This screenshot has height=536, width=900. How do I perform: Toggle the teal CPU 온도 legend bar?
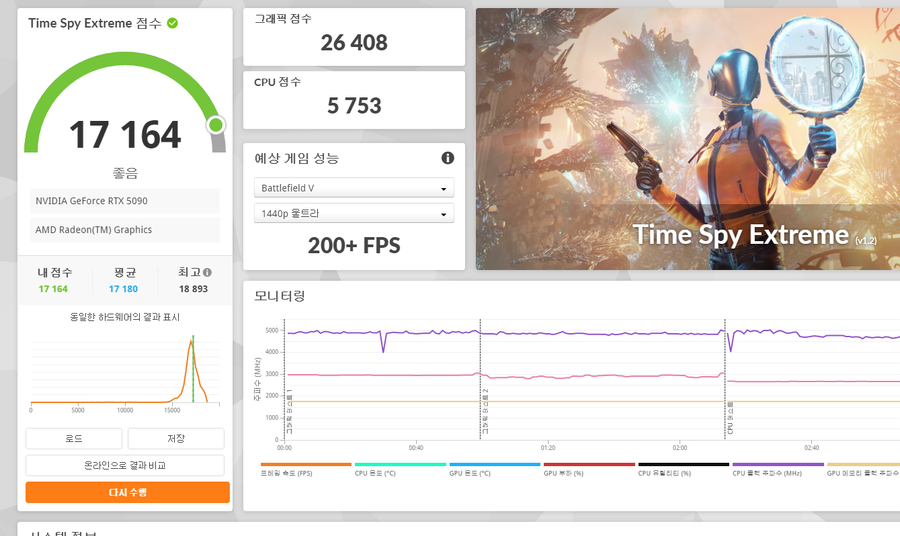(x=400, y=464)
